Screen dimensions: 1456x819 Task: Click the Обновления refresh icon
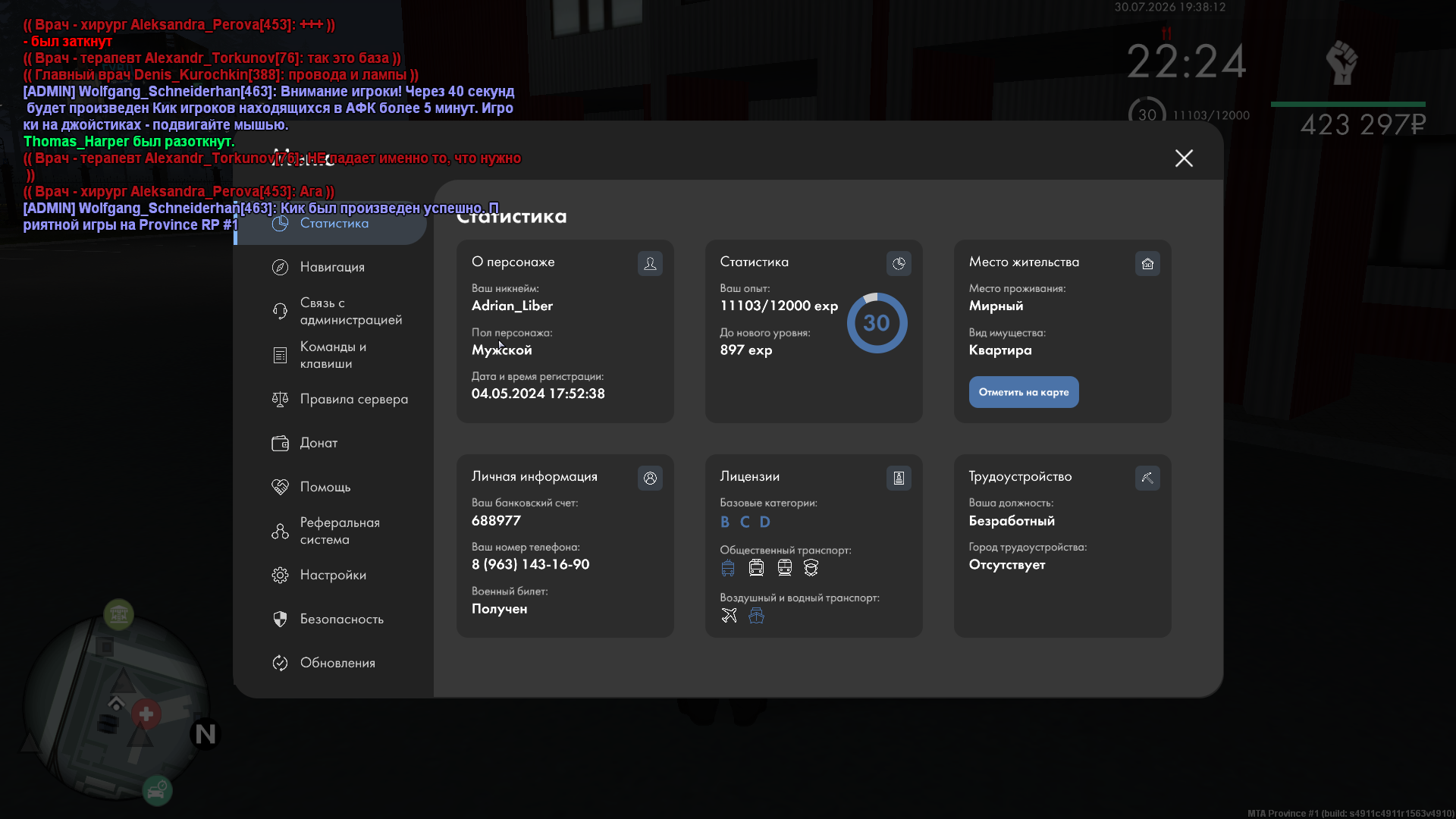[280, 663]
